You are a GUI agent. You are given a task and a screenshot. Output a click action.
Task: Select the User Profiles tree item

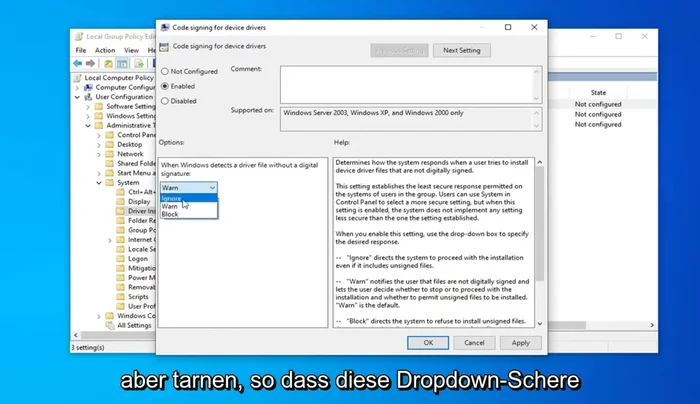[142, 306]
